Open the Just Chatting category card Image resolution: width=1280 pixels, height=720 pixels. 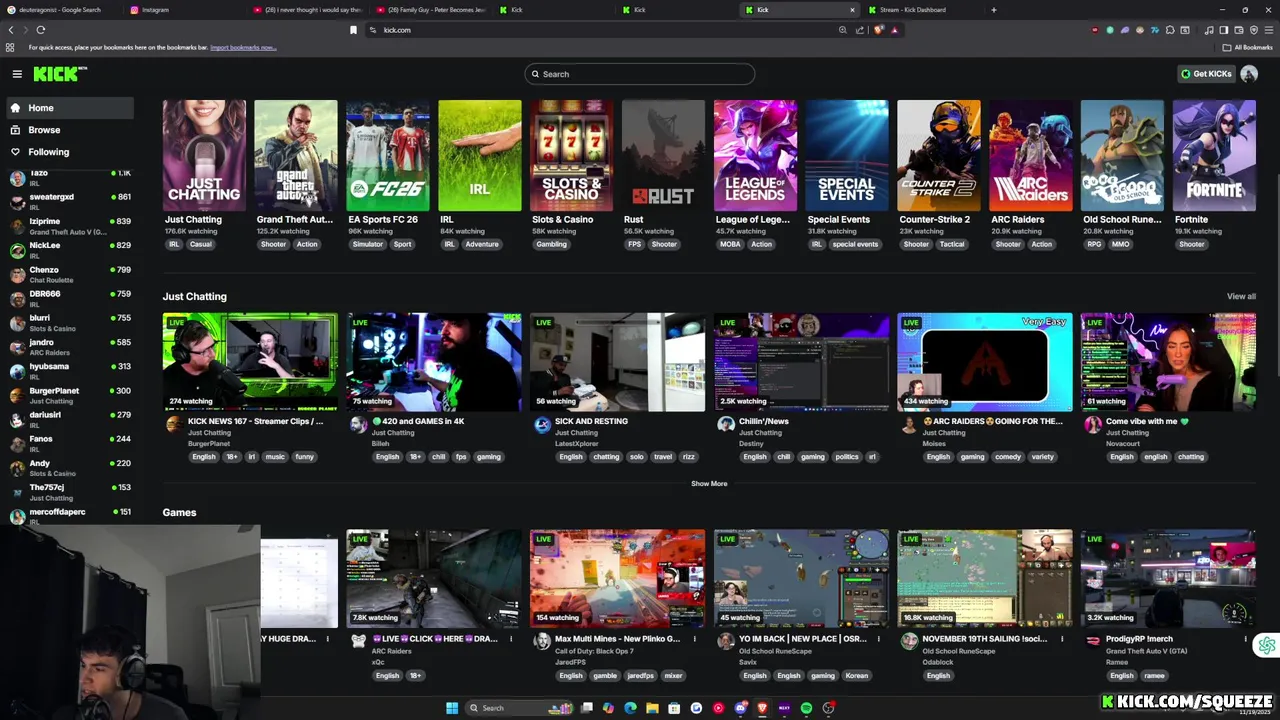[x=204, y=156]
